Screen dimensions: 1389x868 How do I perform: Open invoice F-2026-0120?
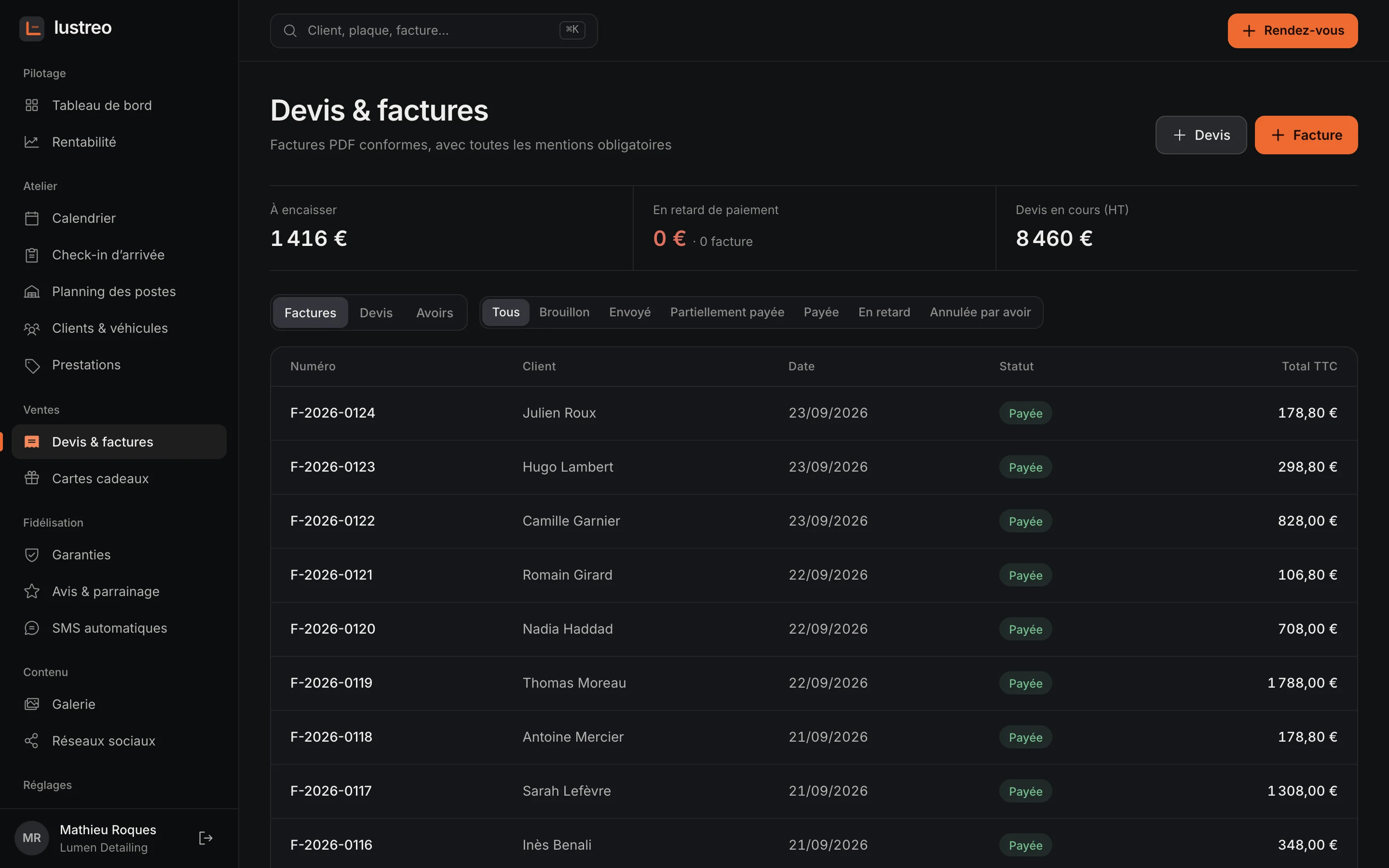(332, 629)
